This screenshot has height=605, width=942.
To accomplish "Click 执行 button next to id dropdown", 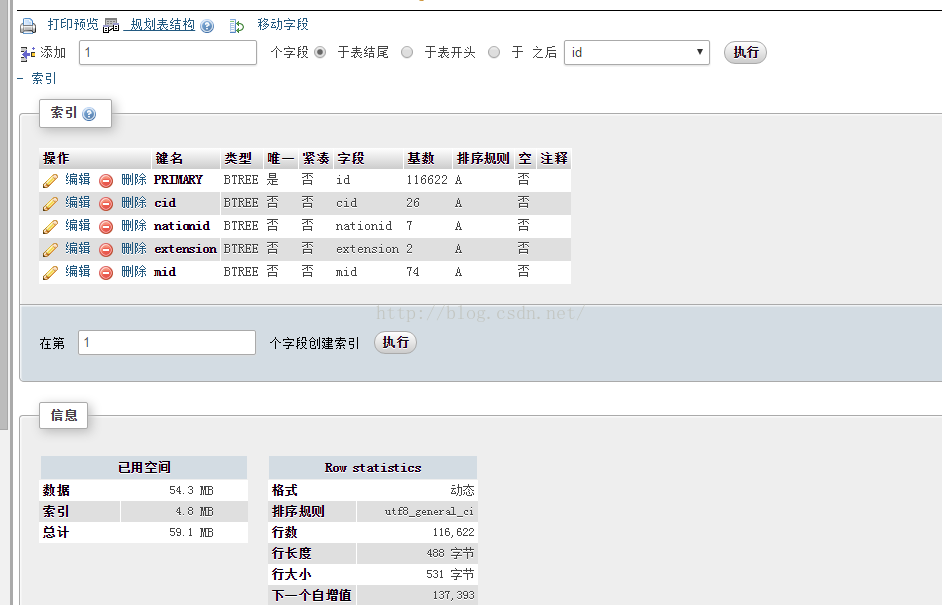I will point(745,52).
